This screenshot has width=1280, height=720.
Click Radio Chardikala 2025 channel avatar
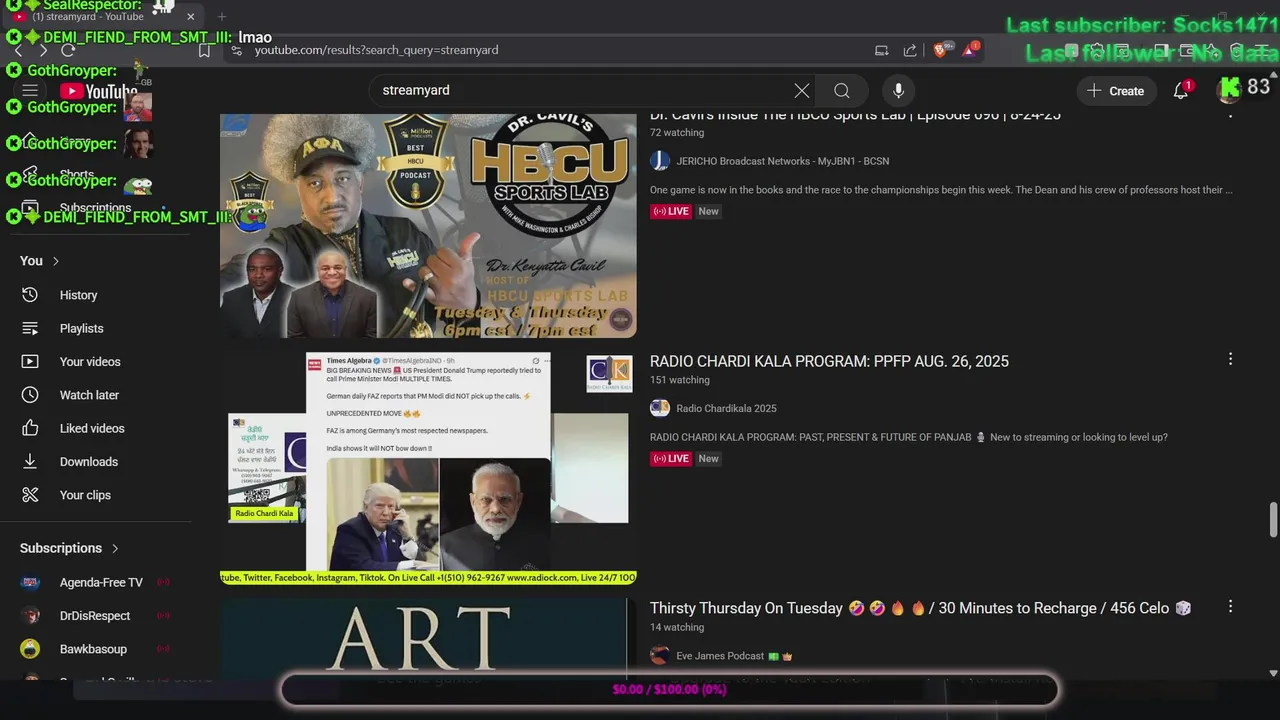point(660,408)
